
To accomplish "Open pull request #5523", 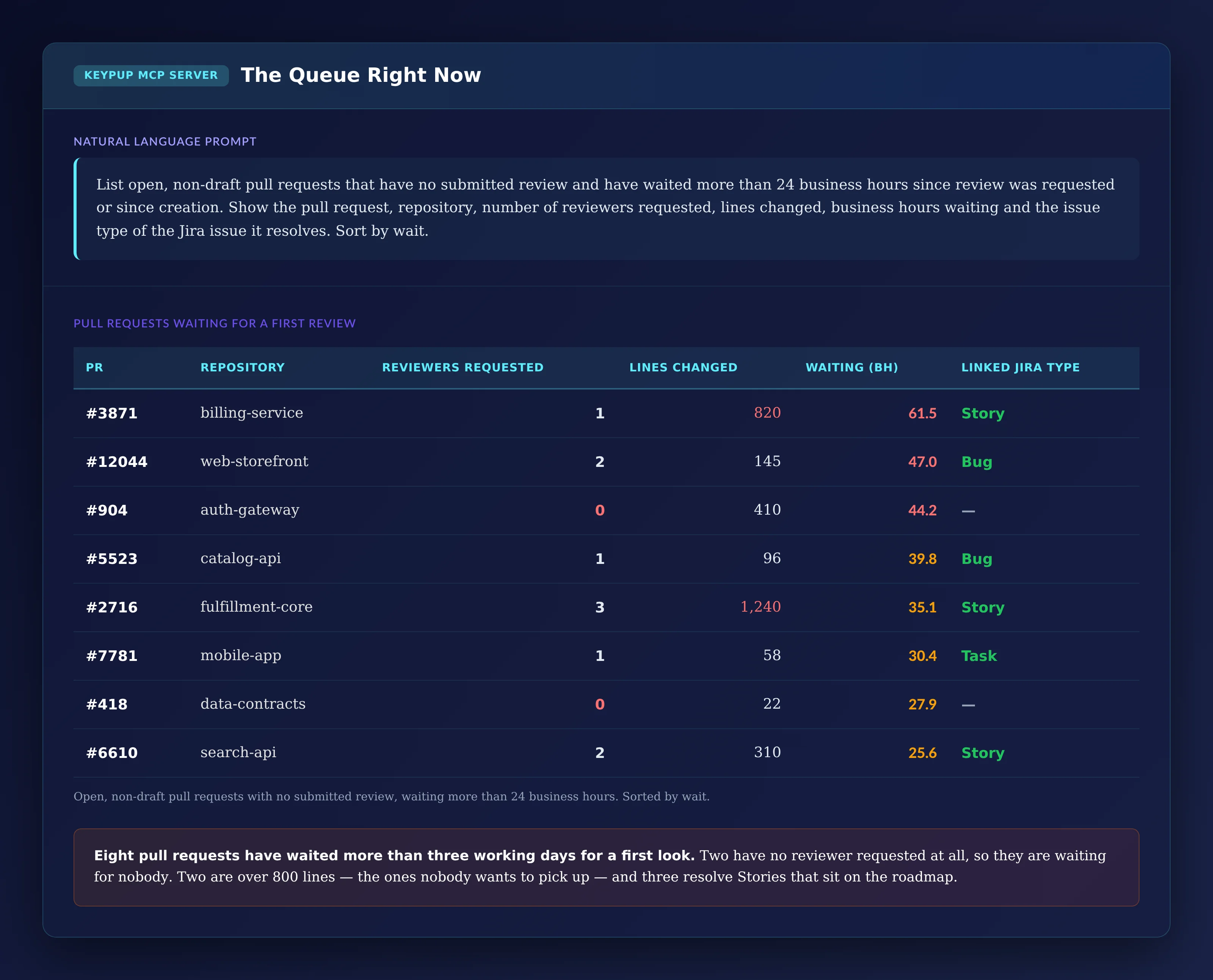I will tap(112, 559).
